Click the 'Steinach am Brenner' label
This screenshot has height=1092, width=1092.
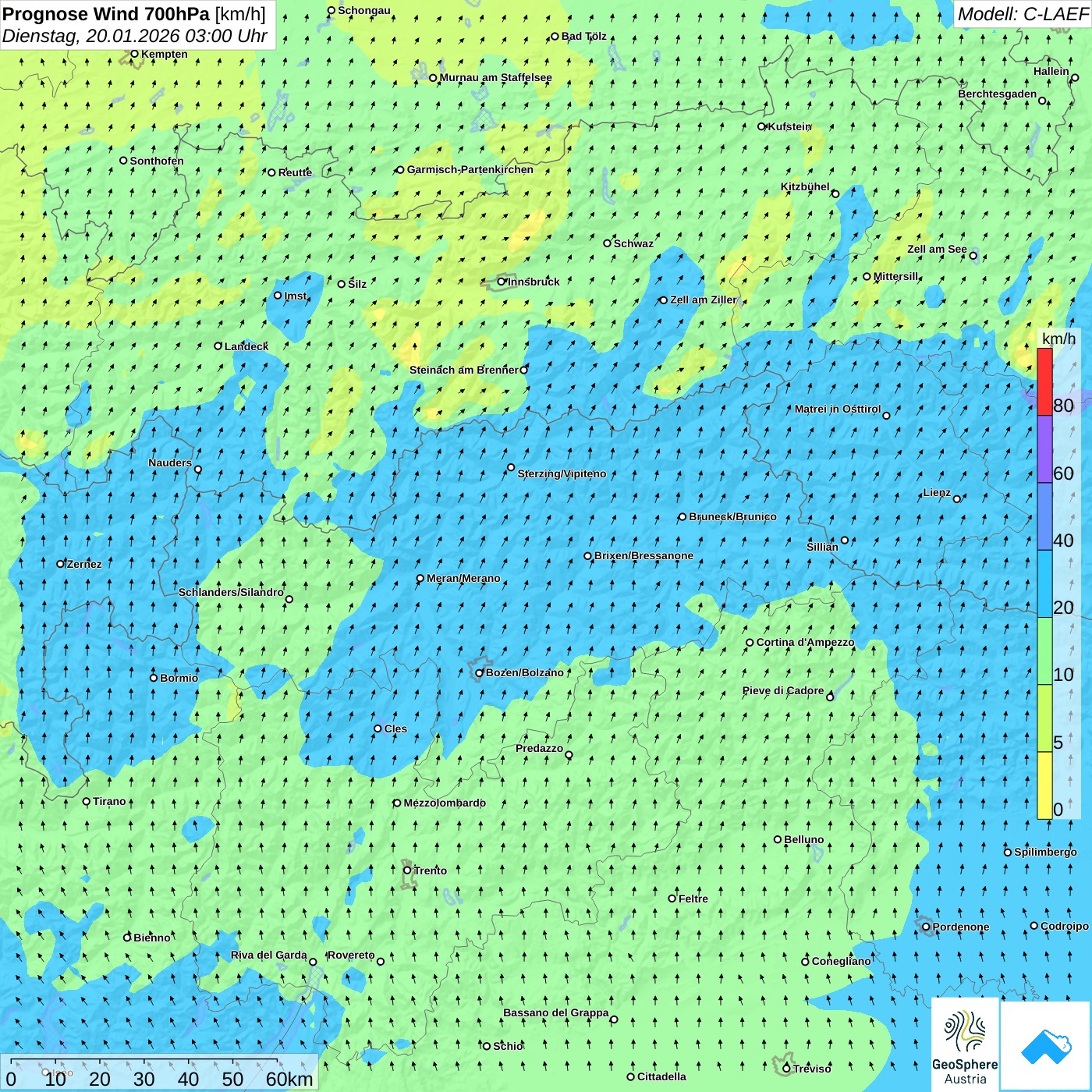pos(463,370)
